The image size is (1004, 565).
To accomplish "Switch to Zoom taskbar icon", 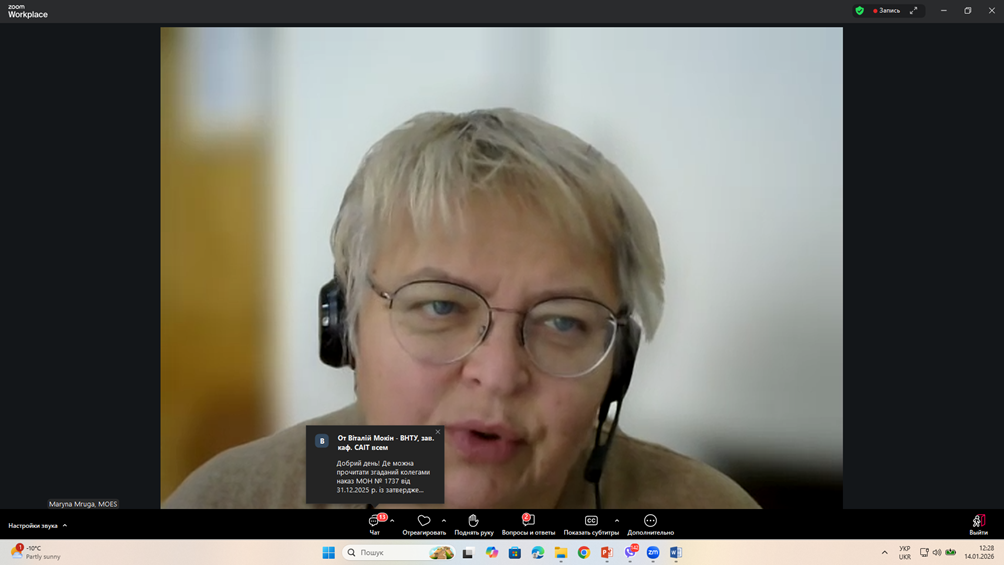I will click(x=653, y=552).
